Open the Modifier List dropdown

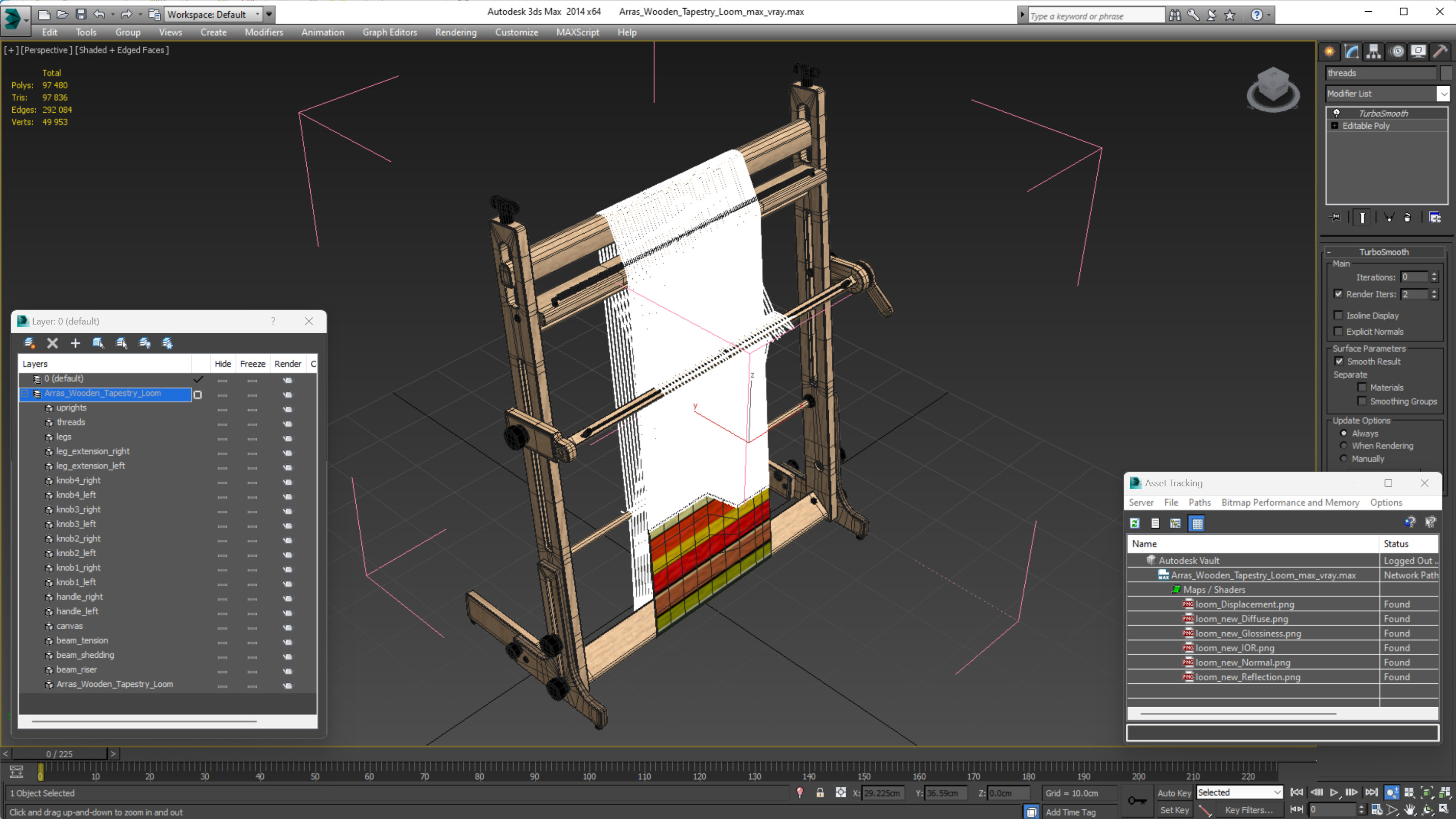[1444, 94]
